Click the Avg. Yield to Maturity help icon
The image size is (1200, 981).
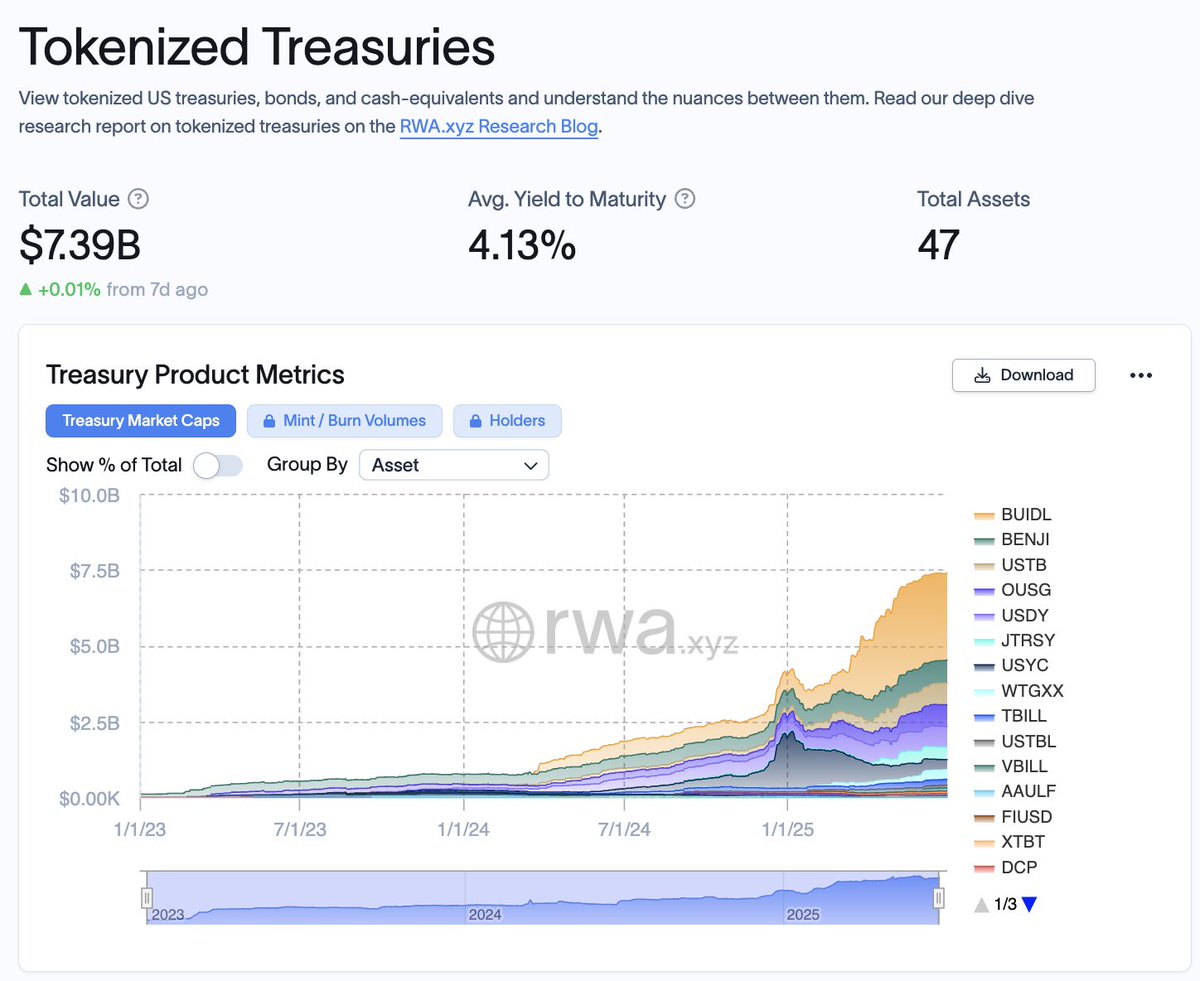(x=685, y=199)
